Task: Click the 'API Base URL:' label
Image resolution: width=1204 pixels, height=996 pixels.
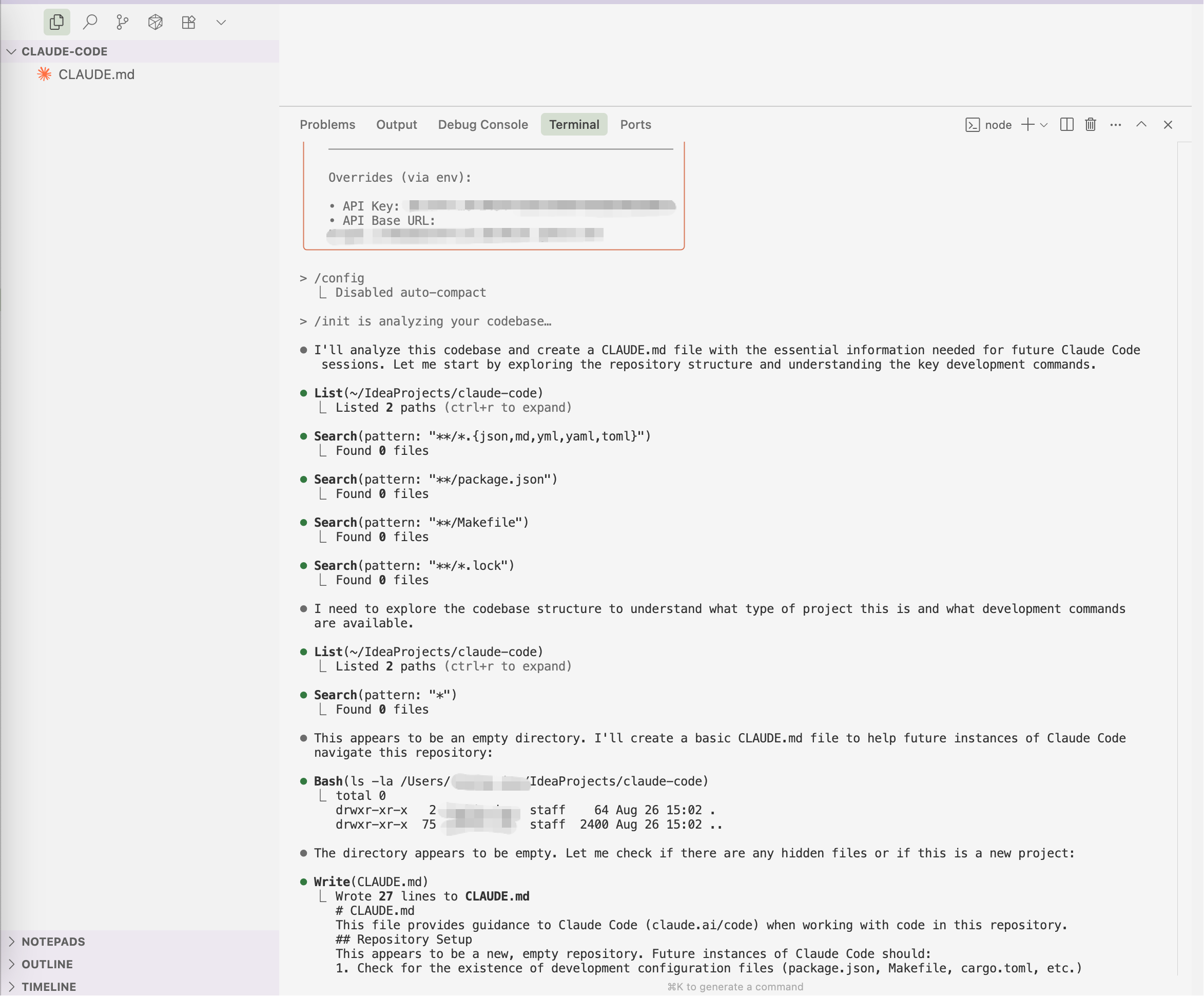Action: click(389, 221)
